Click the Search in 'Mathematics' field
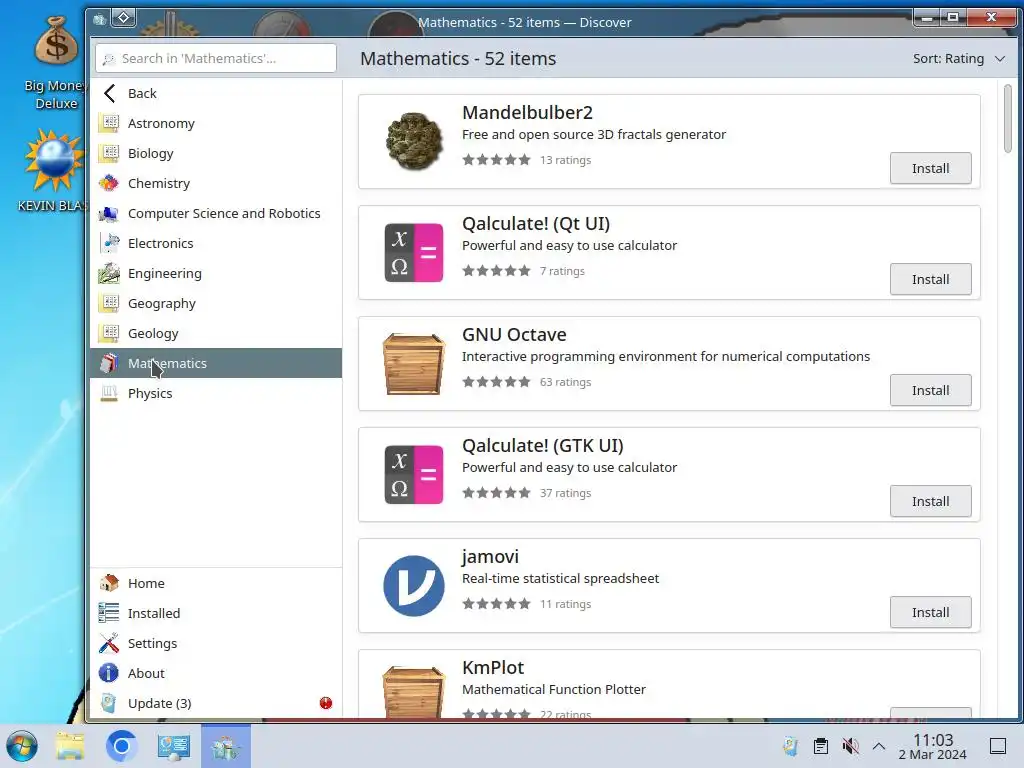Image resolution: width=1024 pixels, height=768 pixels. click(x=216, y=58)
